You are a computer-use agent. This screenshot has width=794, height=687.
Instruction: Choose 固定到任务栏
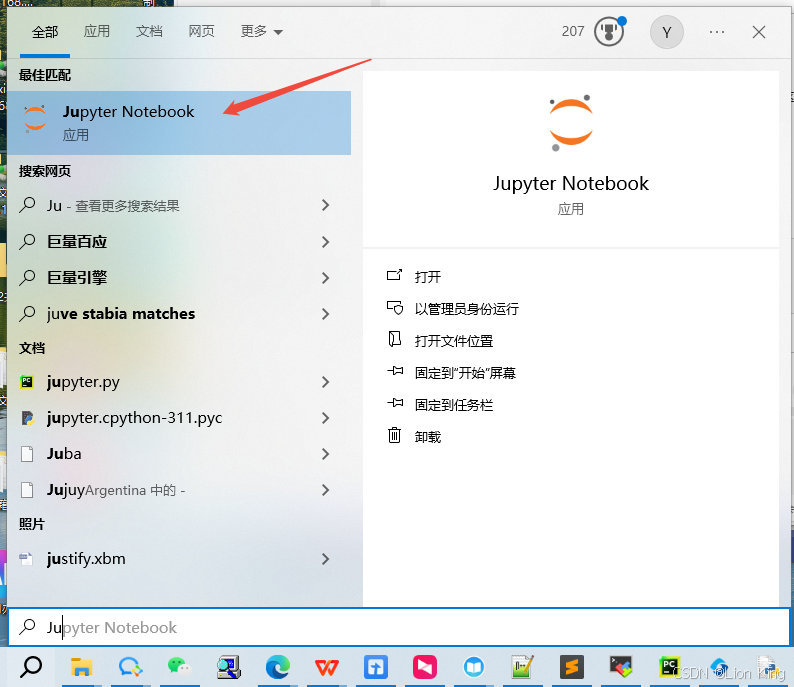pyautogui.click(x=454, y=405)
